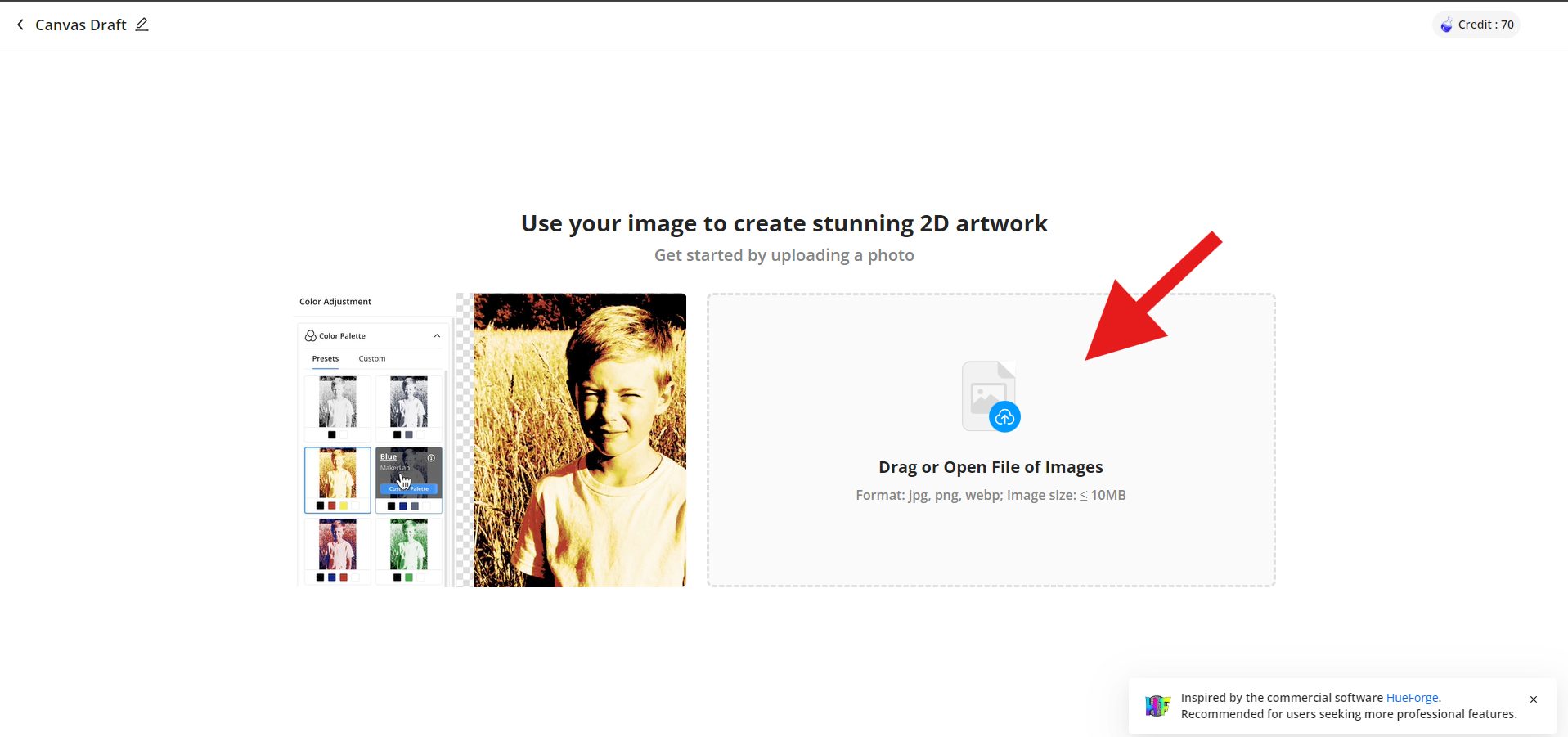Choose the black-and-white preset thumbnail

337,402
